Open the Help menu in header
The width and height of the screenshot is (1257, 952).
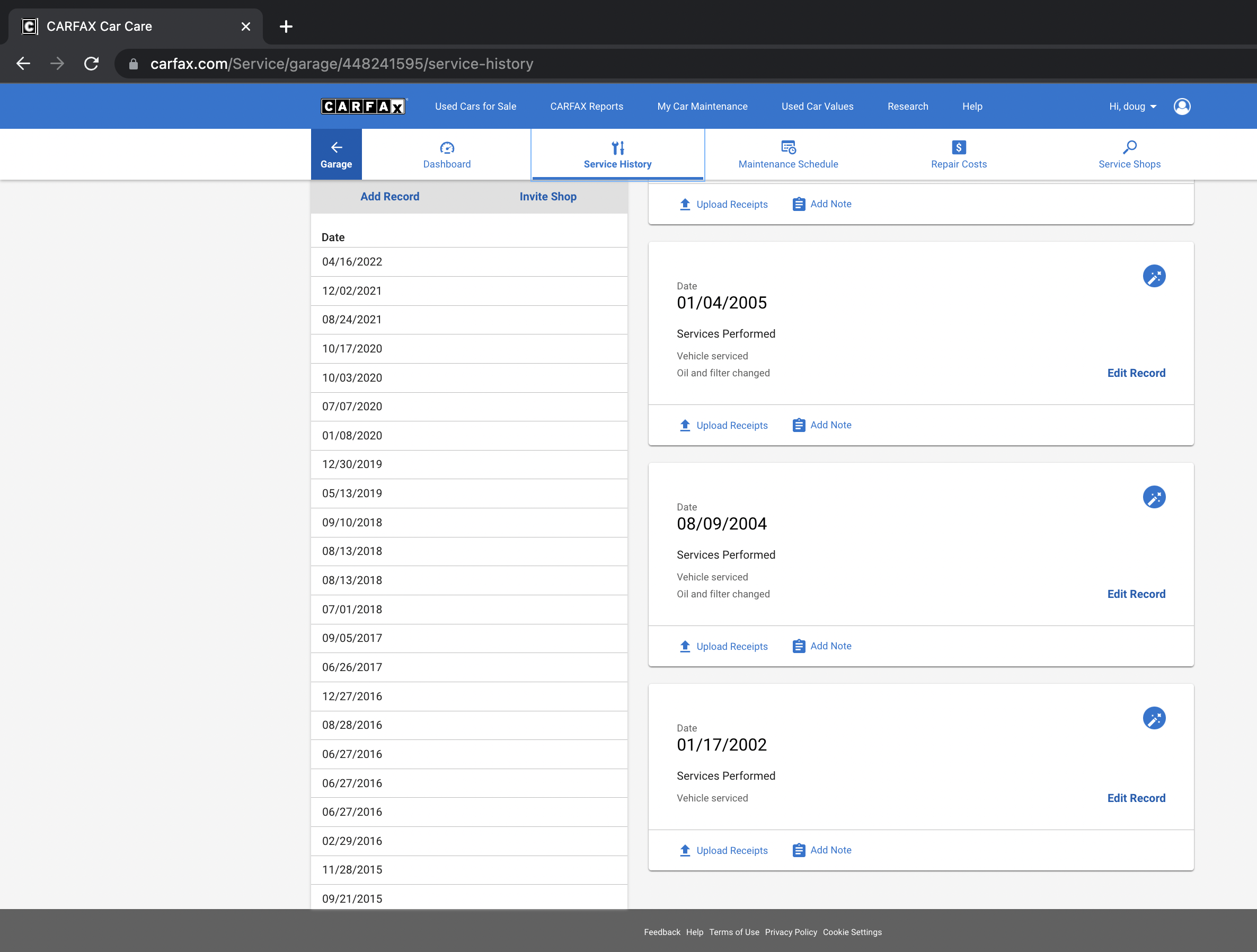point(972,107)
